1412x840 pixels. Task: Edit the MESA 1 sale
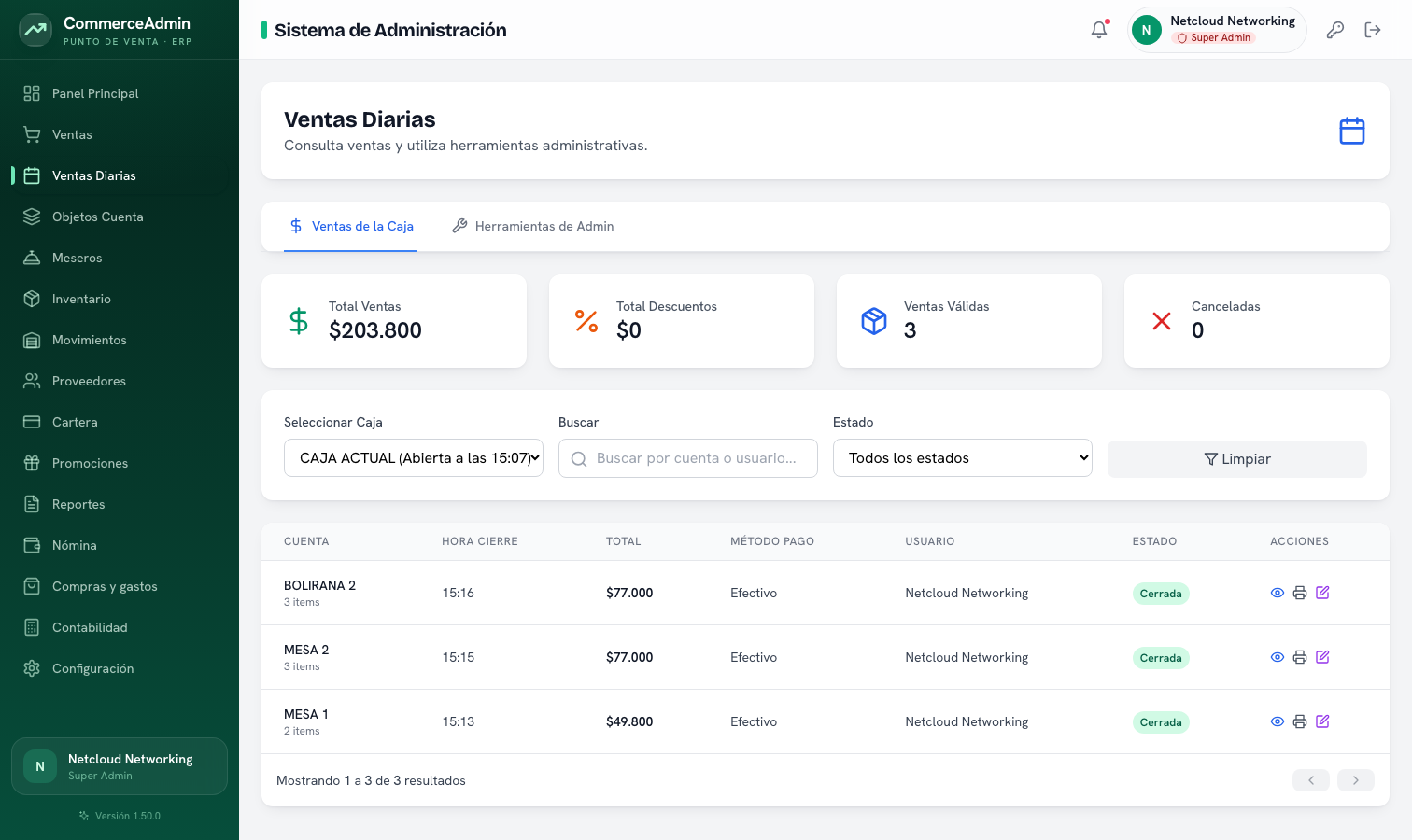click(x=1322, y=721)
